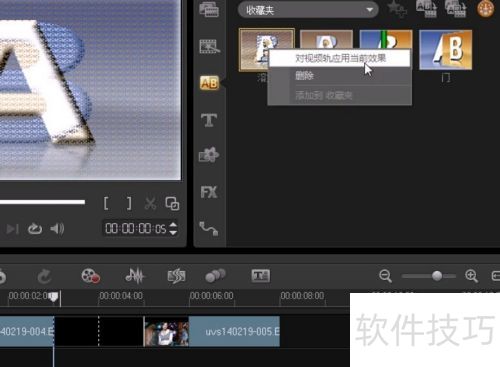Redo the last action
500x367 pixels.
click(x=44, y=276)
